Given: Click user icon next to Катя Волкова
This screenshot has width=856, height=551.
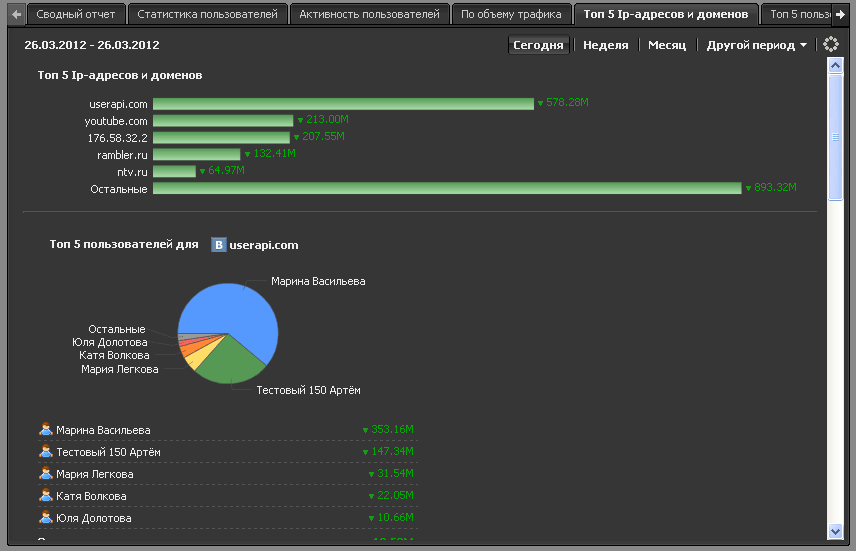Looking at the screenshot, I should pos(45,496).
